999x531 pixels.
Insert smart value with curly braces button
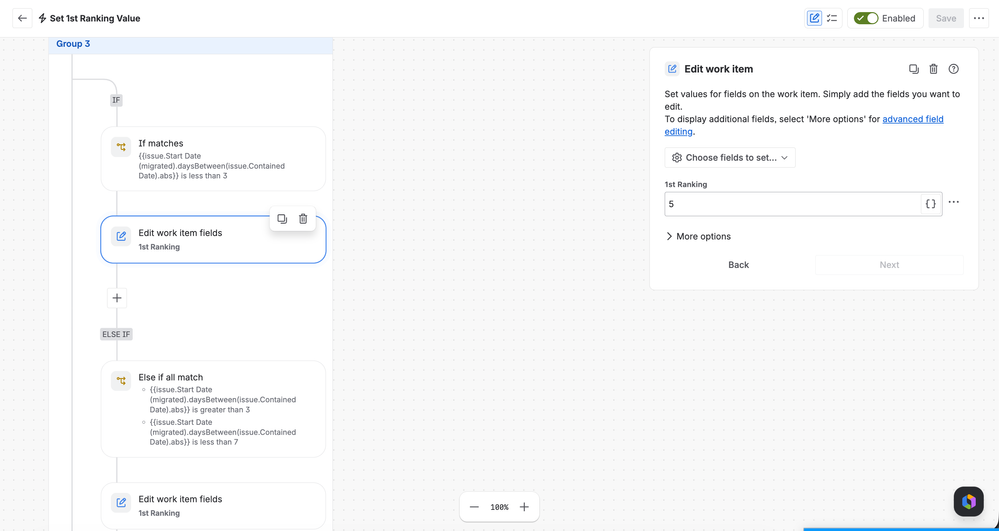point(931,204)
